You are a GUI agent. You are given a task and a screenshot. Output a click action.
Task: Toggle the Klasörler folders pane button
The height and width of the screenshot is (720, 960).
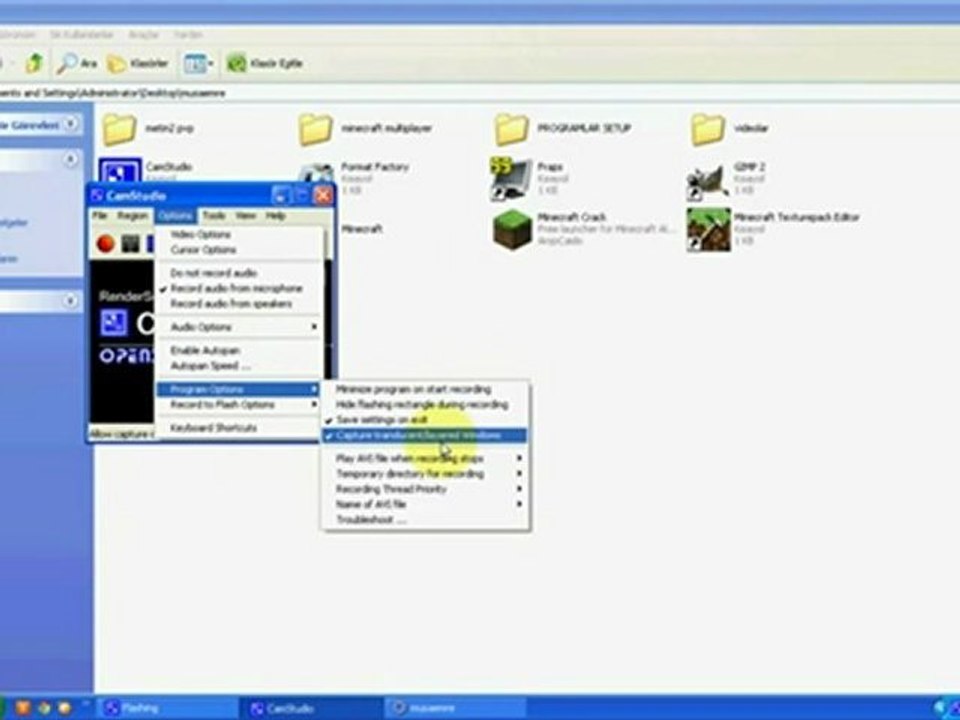tap(137, 62)
